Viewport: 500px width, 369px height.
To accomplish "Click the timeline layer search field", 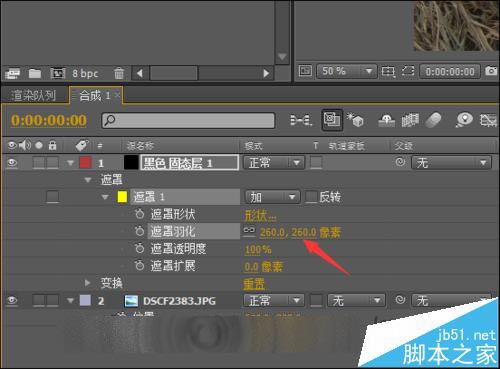I will pos(188,120).
